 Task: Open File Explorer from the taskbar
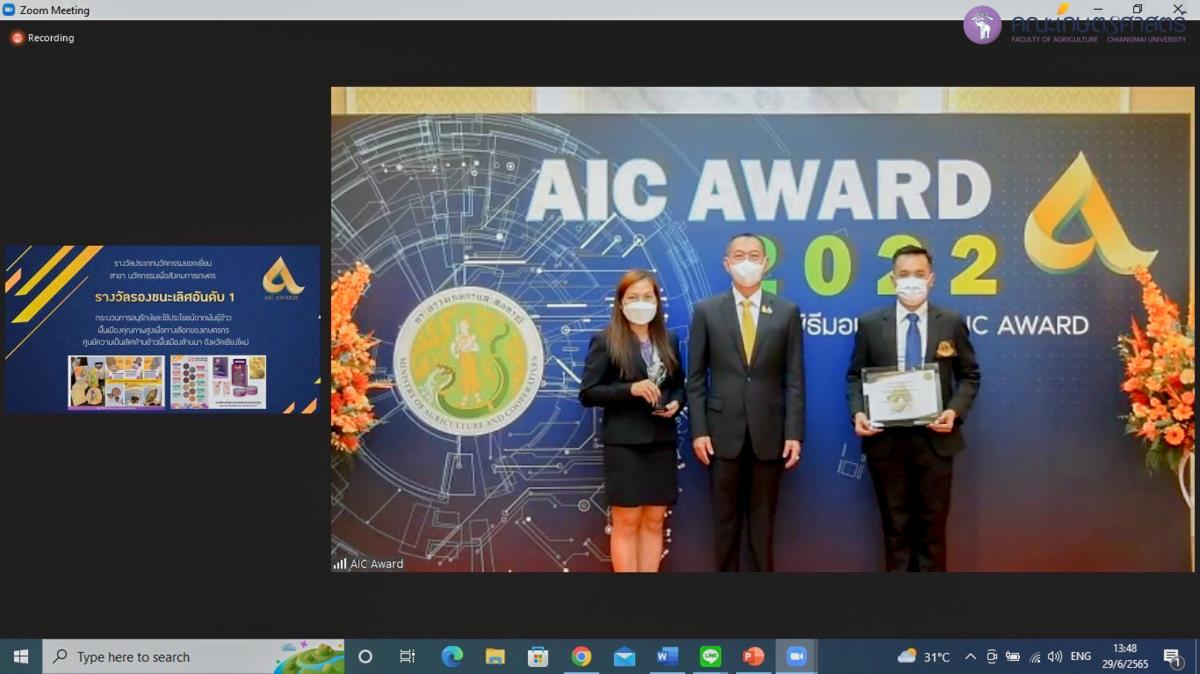coord(495,657)
